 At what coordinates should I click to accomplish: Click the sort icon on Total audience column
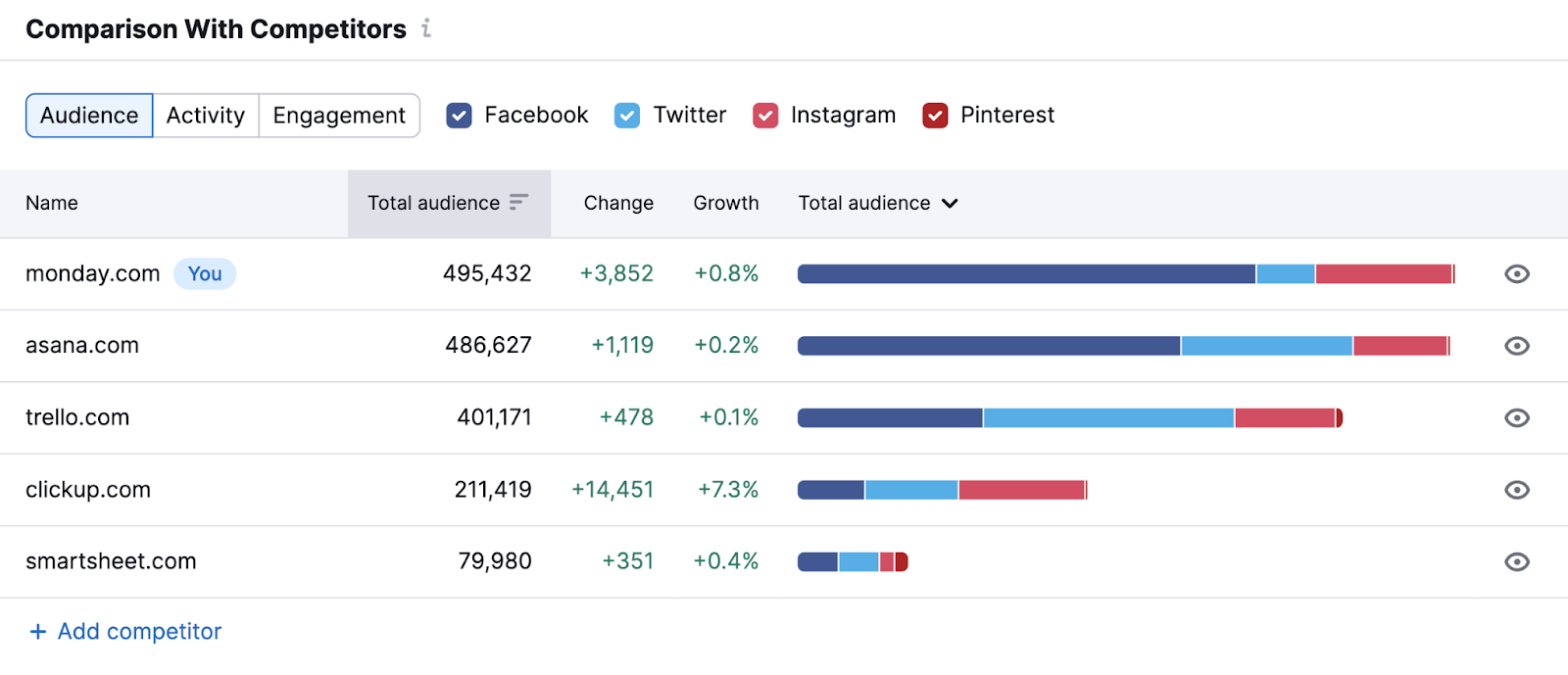(518, 203)
